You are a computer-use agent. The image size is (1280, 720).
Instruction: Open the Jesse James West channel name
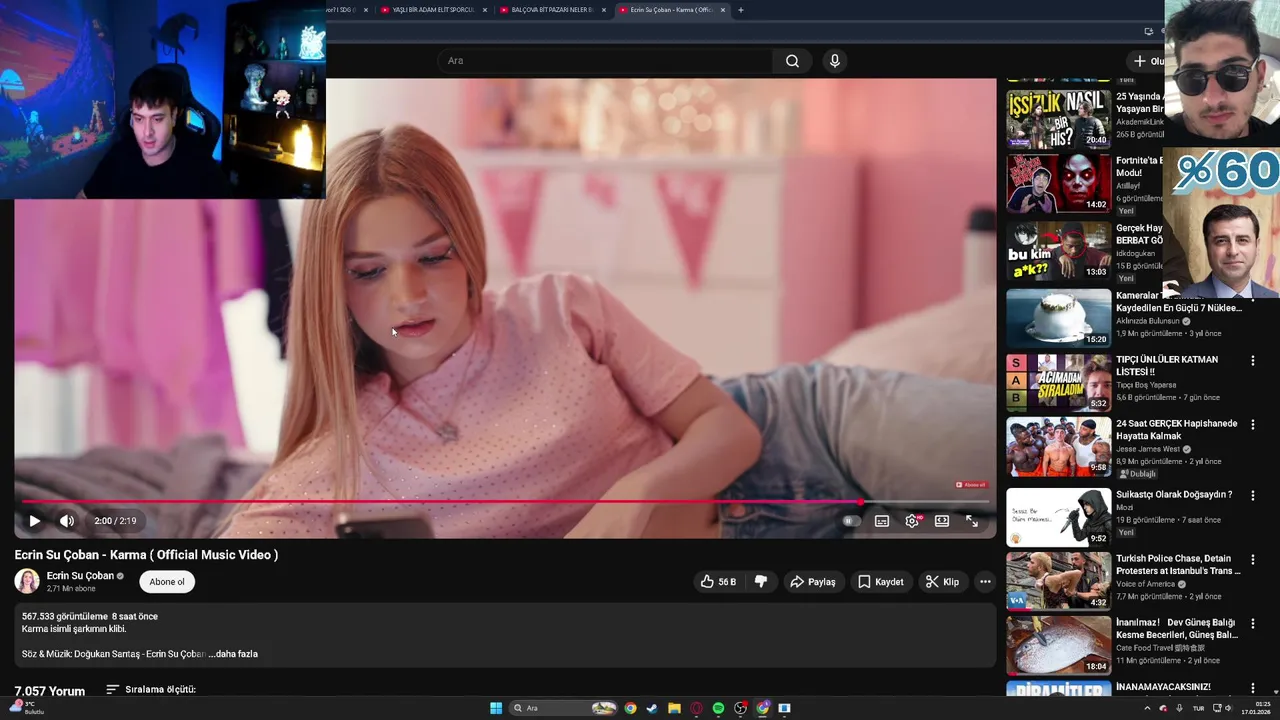[x=1148, y=449]
